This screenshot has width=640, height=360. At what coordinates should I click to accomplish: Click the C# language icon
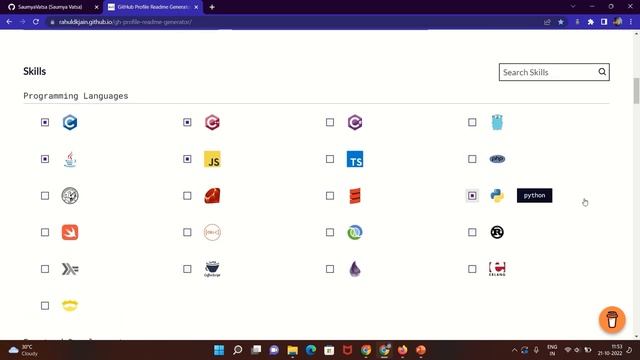coord(355,122)
